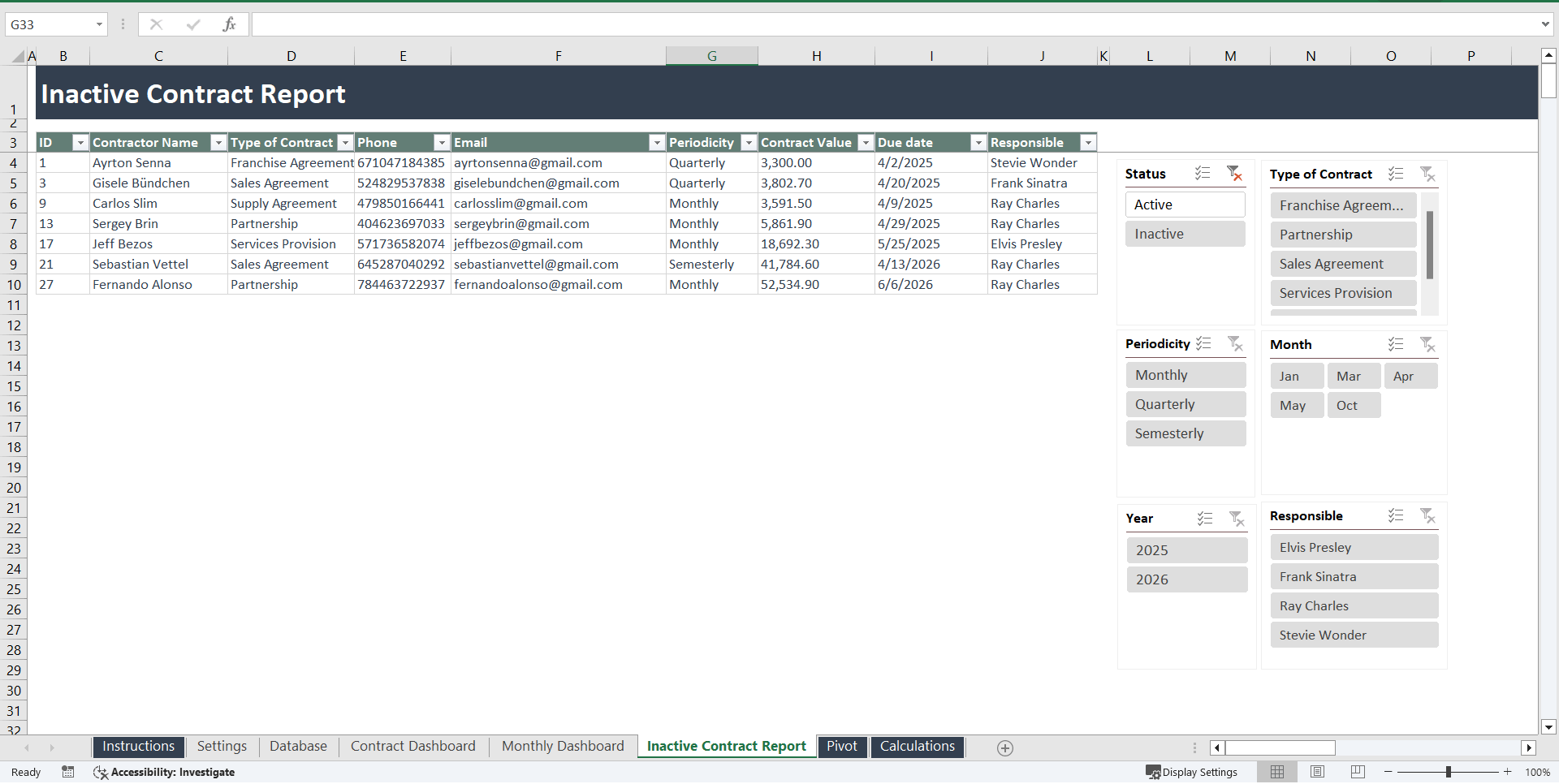
Task: Zoom out with the minus icon
Action: click(1388, 772)
